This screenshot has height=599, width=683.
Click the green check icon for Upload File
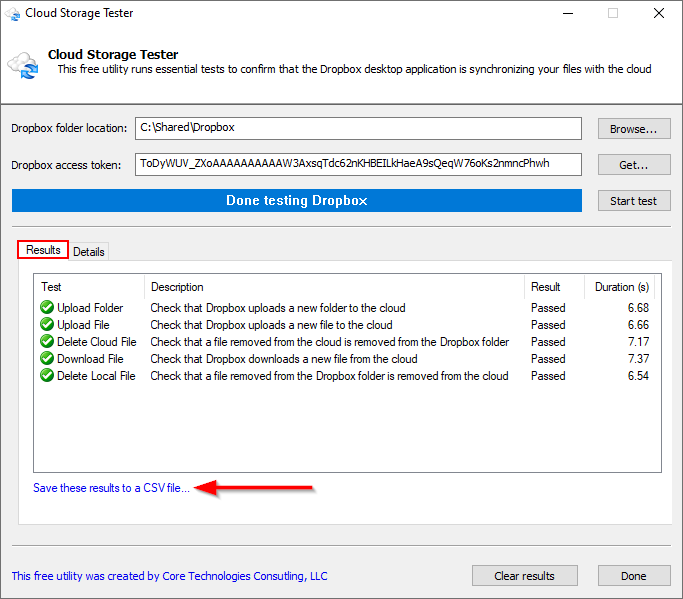pos(47,325)
